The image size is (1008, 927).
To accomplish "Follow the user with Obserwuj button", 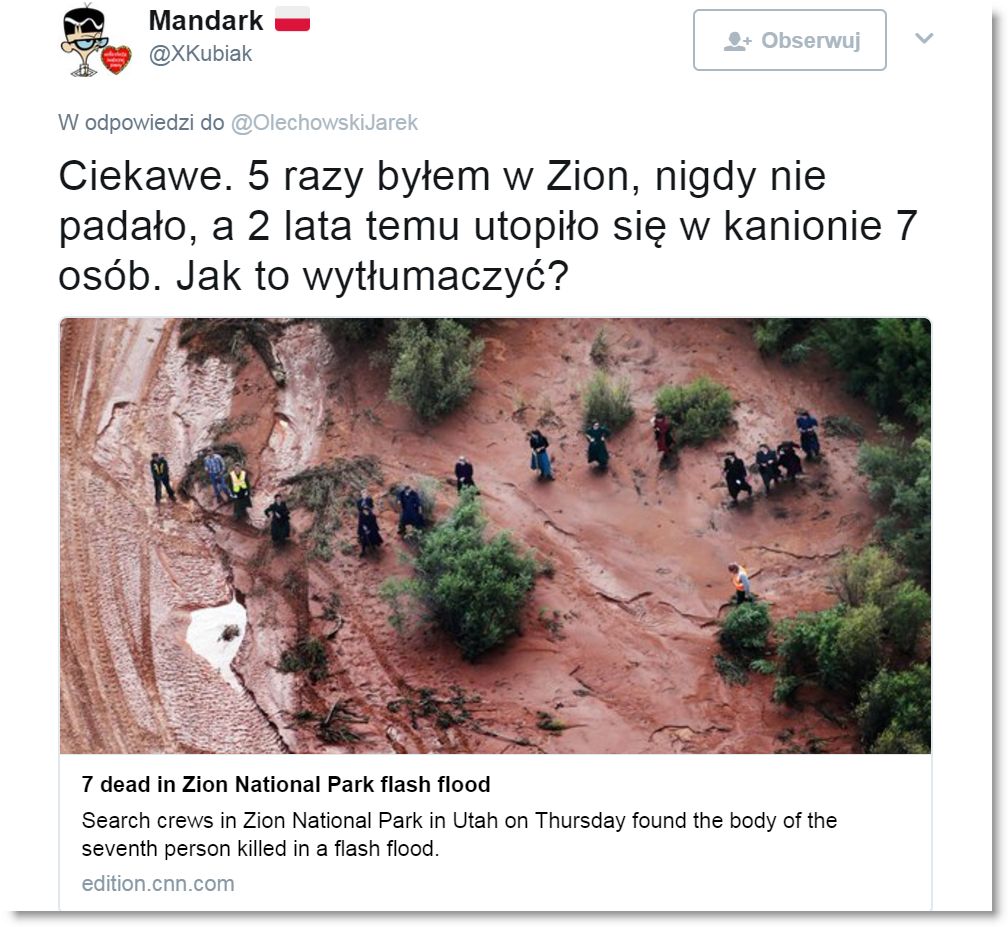I will point(789,40).
